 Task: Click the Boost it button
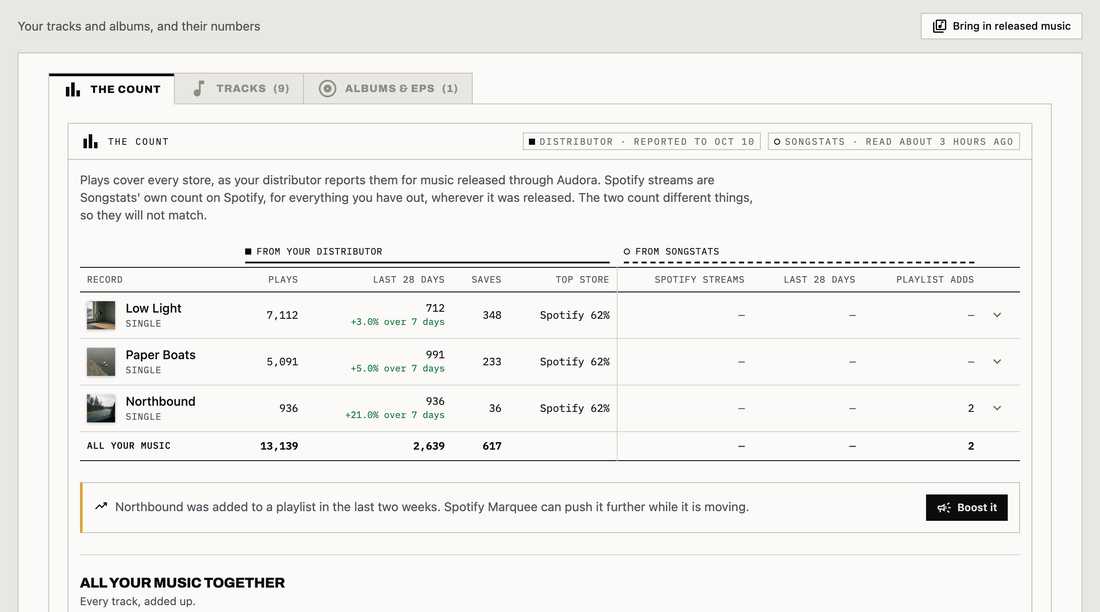point(967,507)
